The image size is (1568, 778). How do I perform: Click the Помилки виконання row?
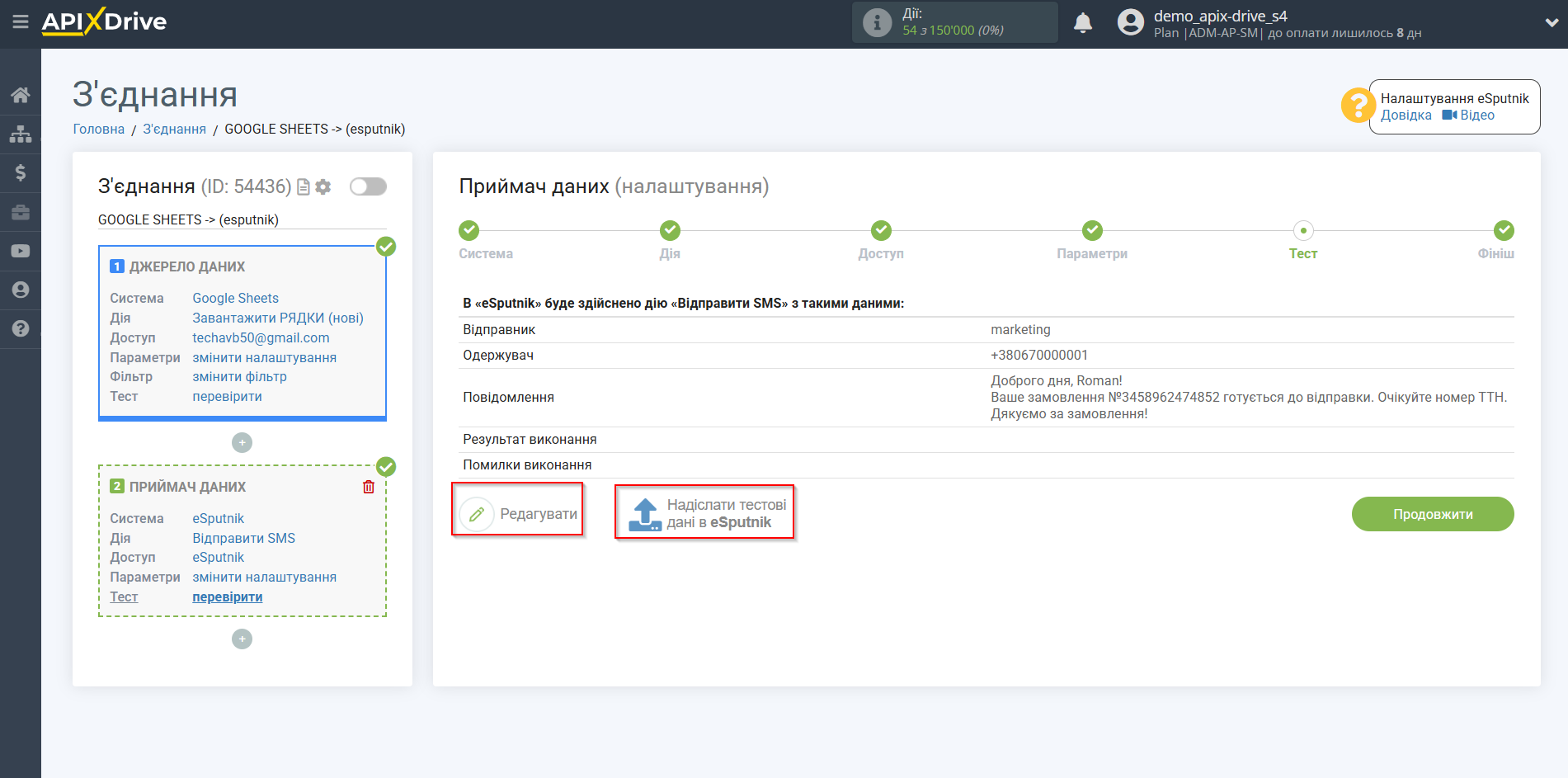(986, 465)
